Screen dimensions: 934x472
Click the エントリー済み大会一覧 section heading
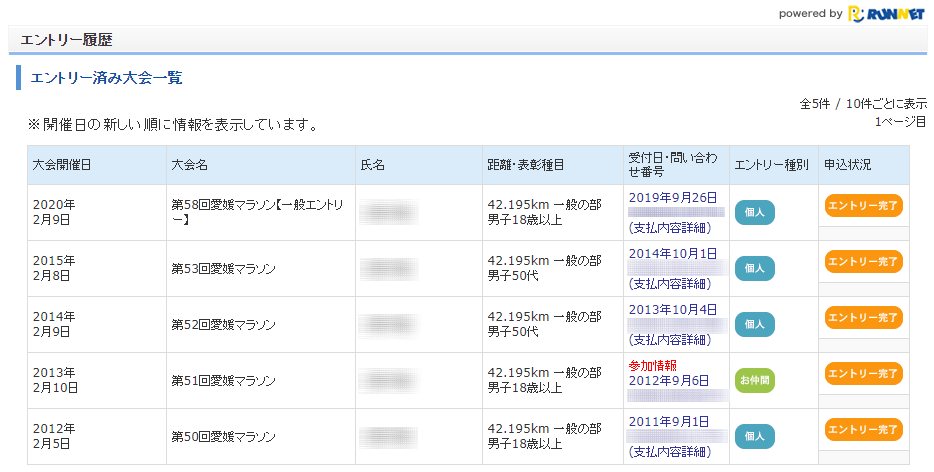coord(107,78)
